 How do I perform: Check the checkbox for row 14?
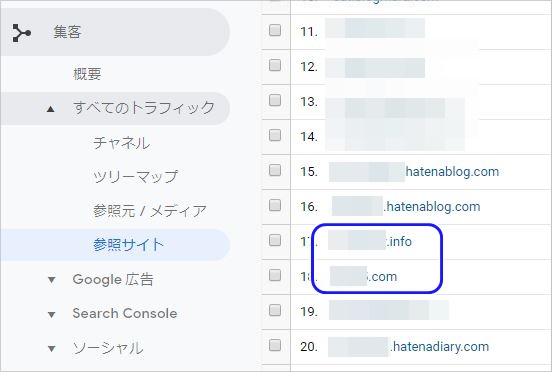pos(275,135)
